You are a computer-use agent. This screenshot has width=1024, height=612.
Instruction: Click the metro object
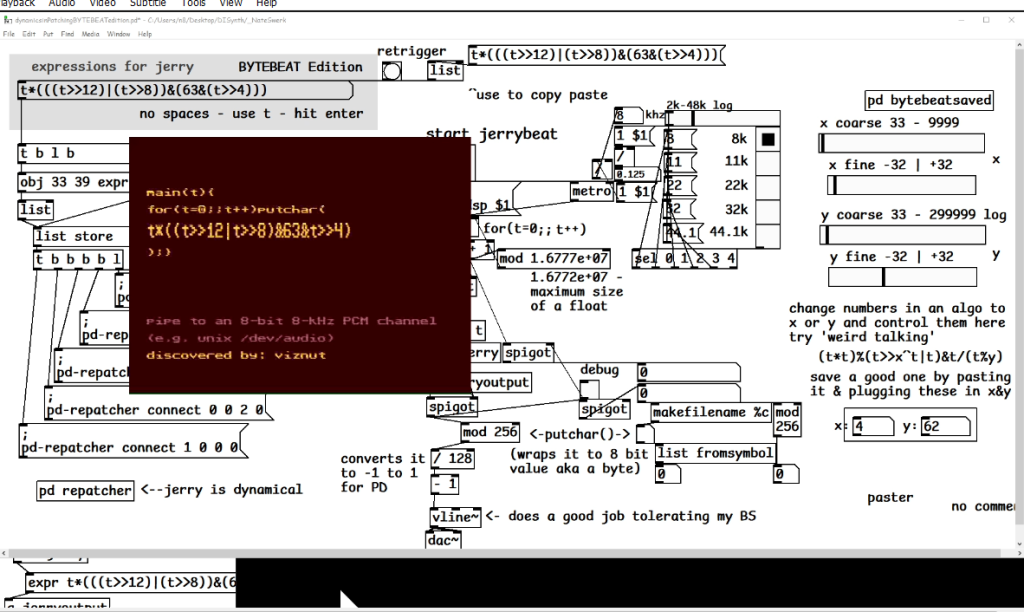[x=592, y=191]
